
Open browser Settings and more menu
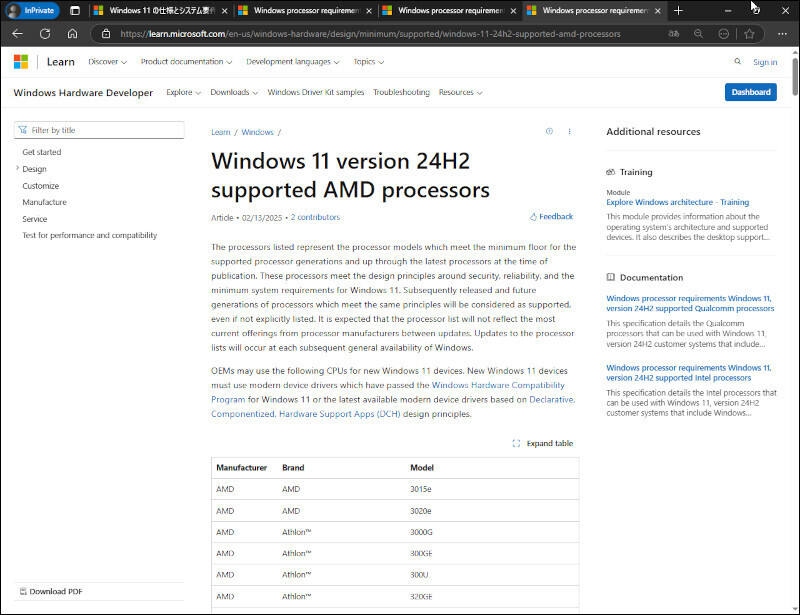coord(782,34)
